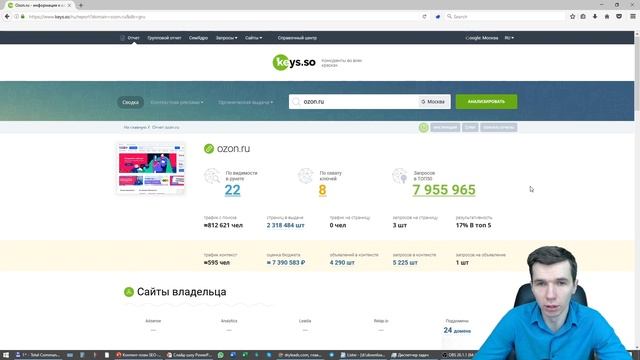Open the Firefox hamburger menu

633,17
